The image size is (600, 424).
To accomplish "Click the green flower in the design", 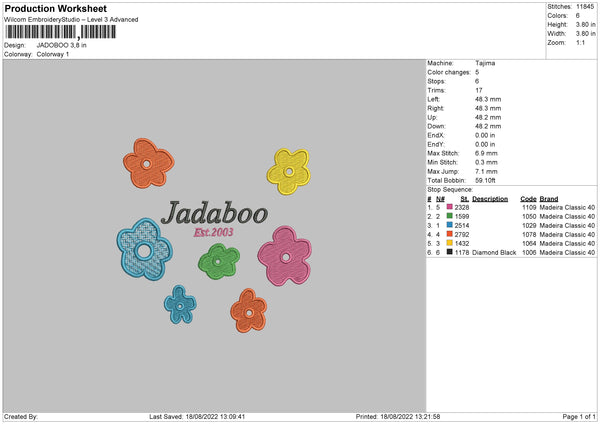I will (219, 261).
